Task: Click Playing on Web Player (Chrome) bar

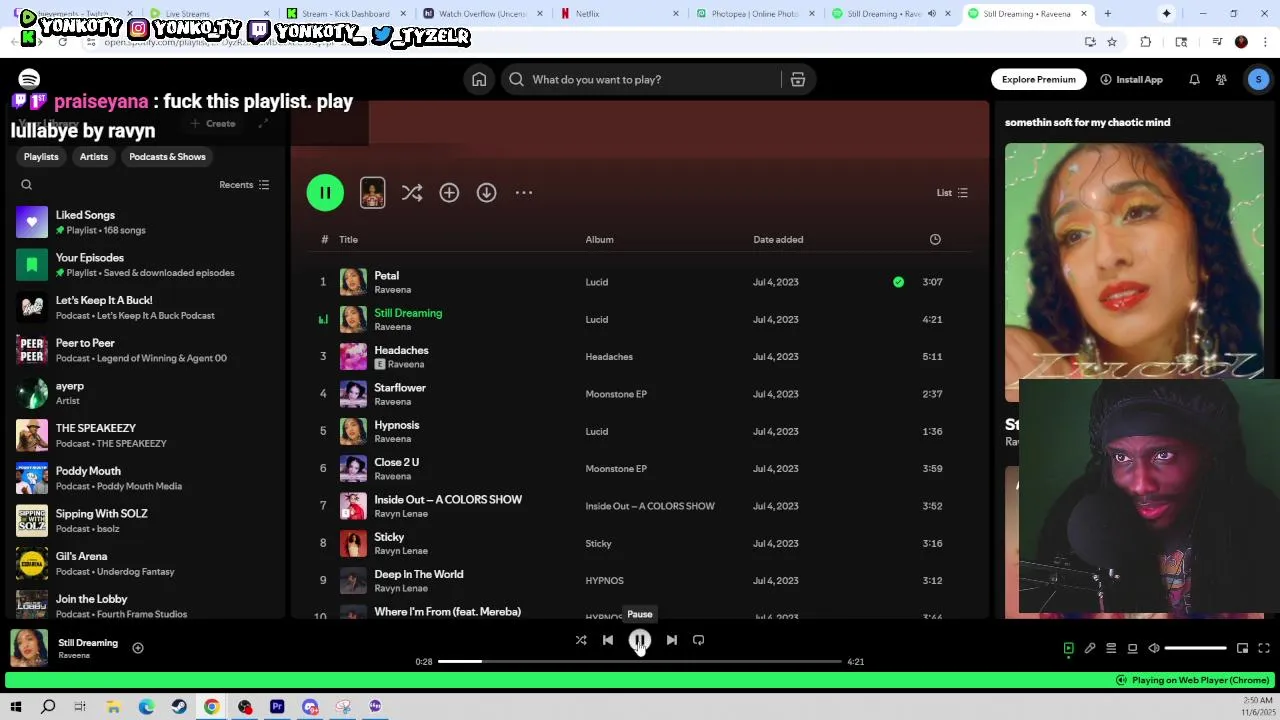Action: coord(640,680)
